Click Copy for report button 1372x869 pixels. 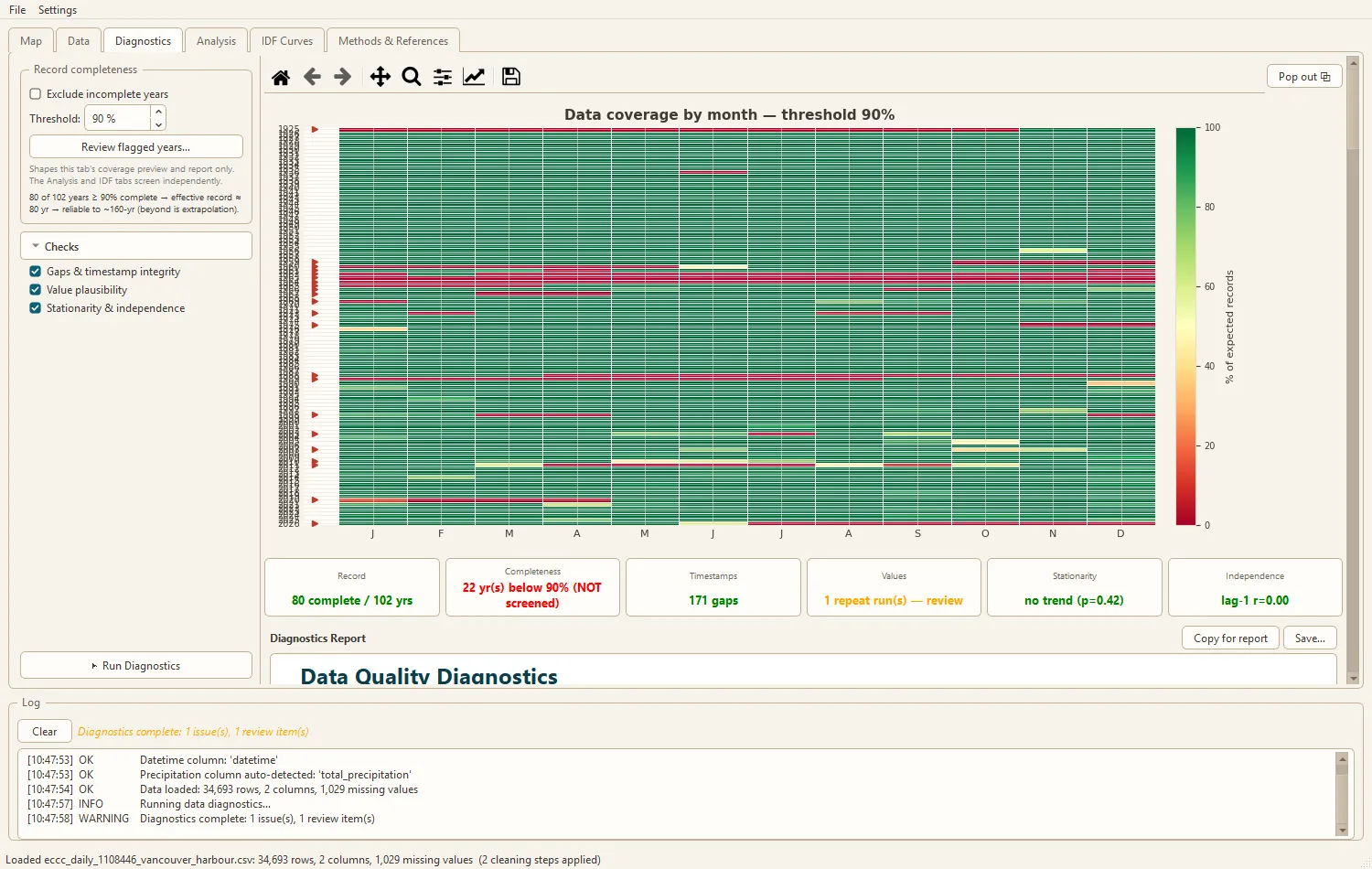pos(1230,638)
